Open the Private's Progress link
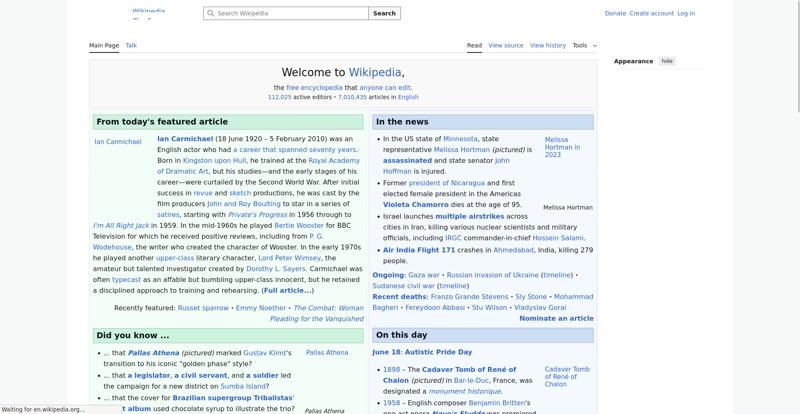This screenshot has width=800, height=414. pyautogui.click(x=258, y=214)
